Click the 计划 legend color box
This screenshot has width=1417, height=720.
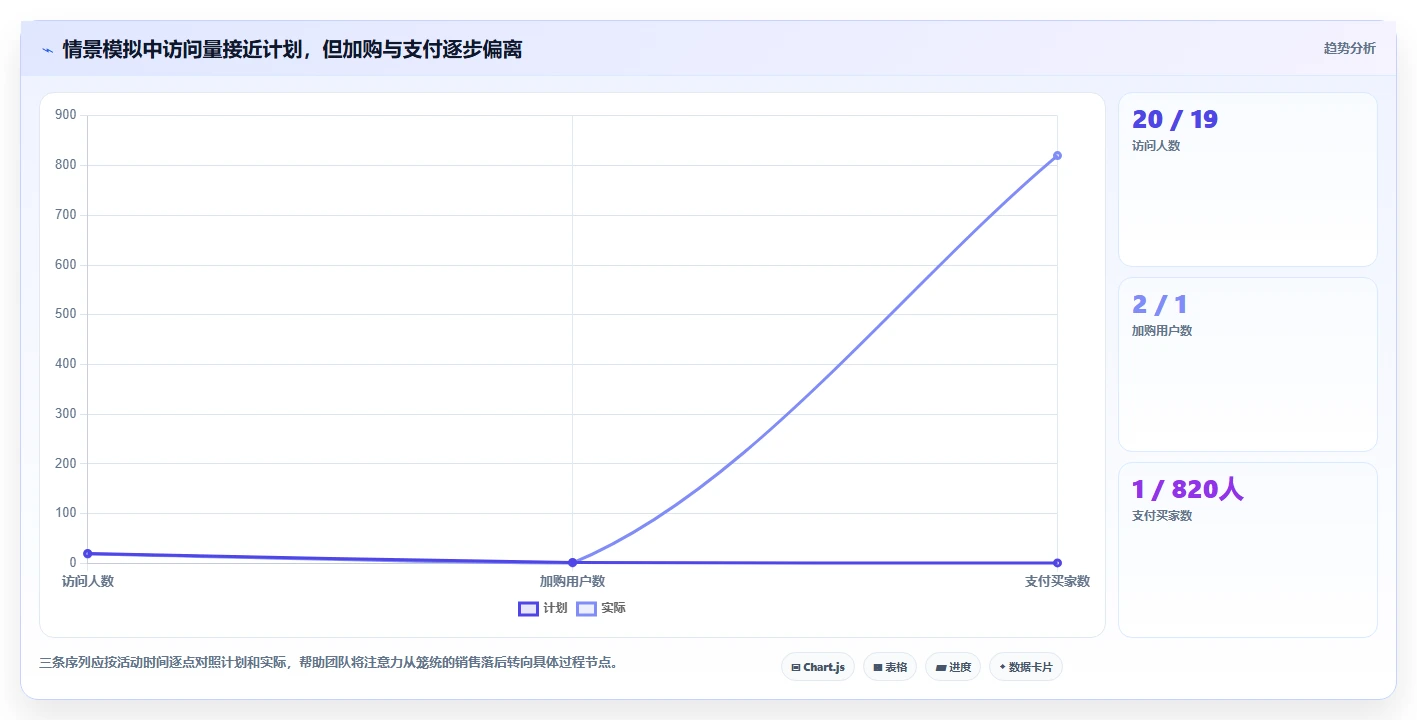tap(528, 609)
